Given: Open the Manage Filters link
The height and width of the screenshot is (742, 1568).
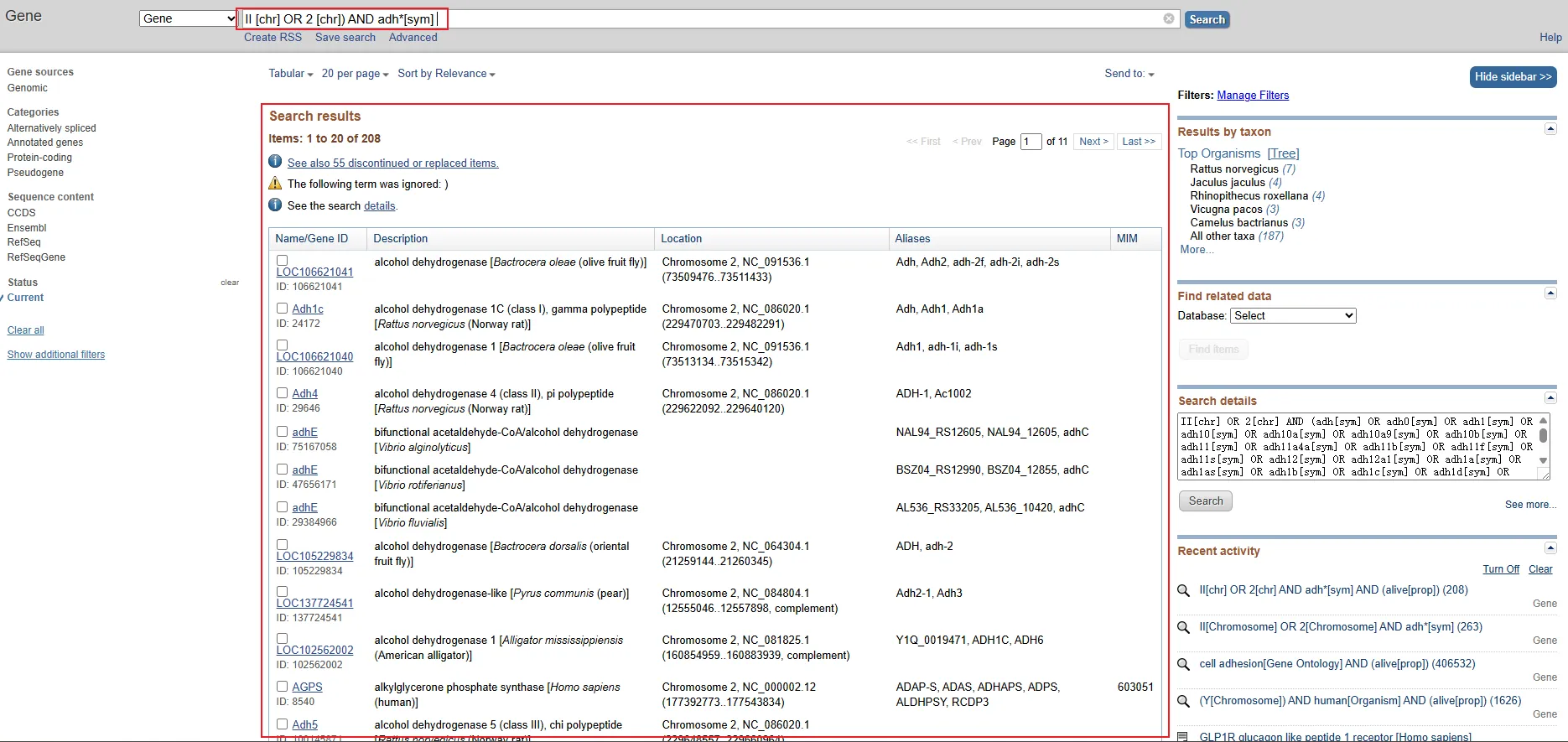Looking at the screenshot, I should tap(1253, 96).
